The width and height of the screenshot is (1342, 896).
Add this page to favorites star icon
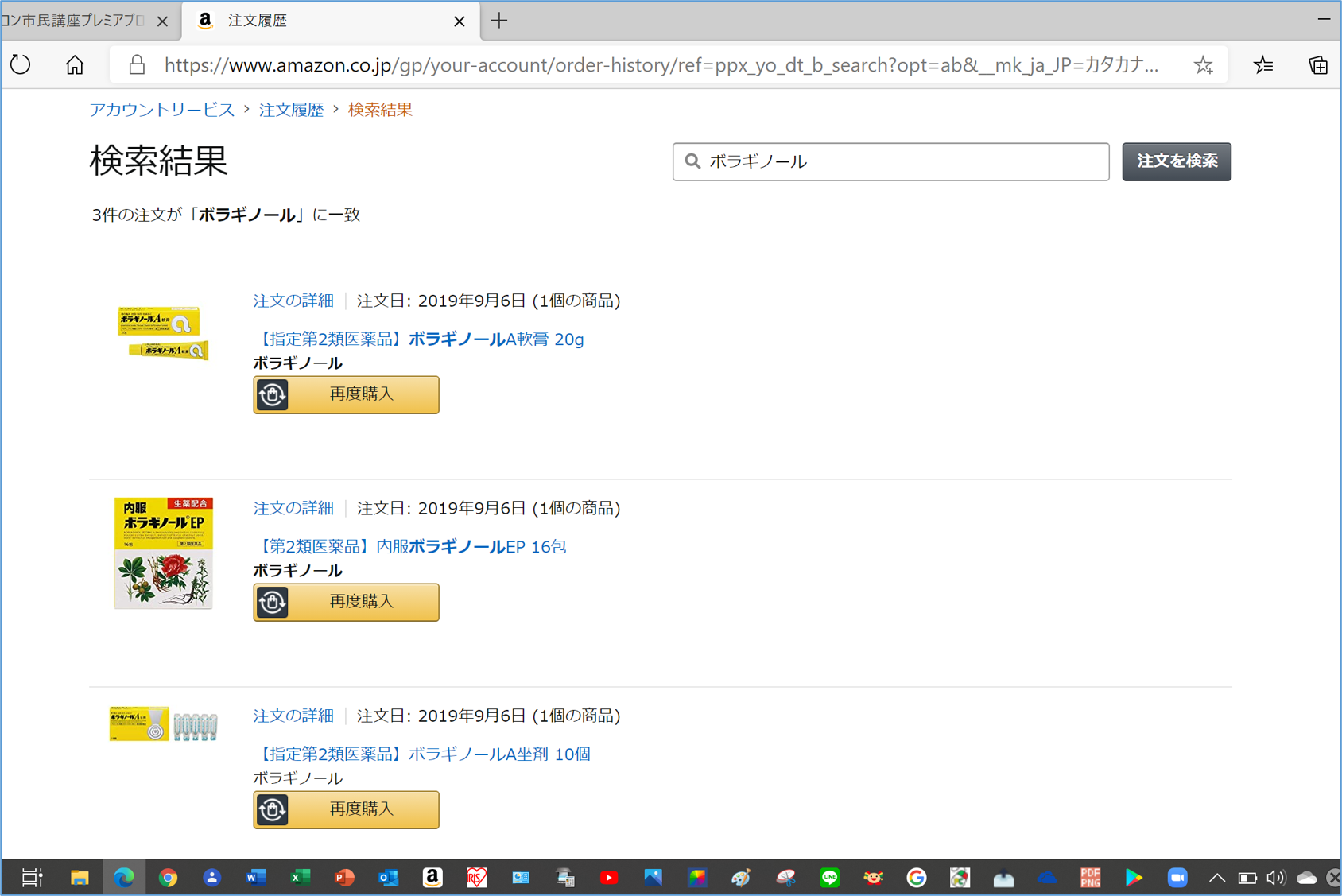(1204, 65)
